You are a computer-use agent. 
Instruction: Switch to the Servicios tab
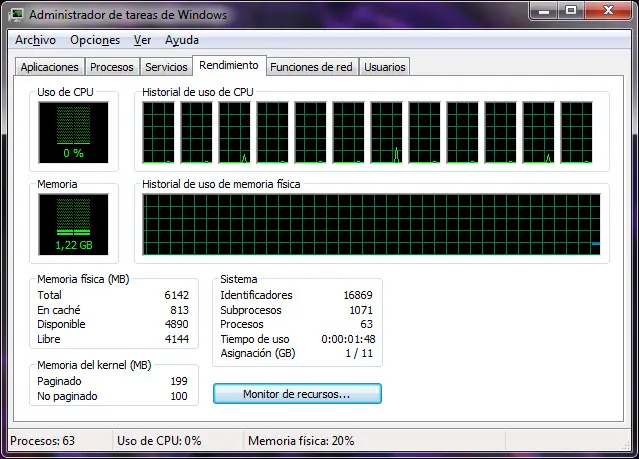tap(166, 67)
